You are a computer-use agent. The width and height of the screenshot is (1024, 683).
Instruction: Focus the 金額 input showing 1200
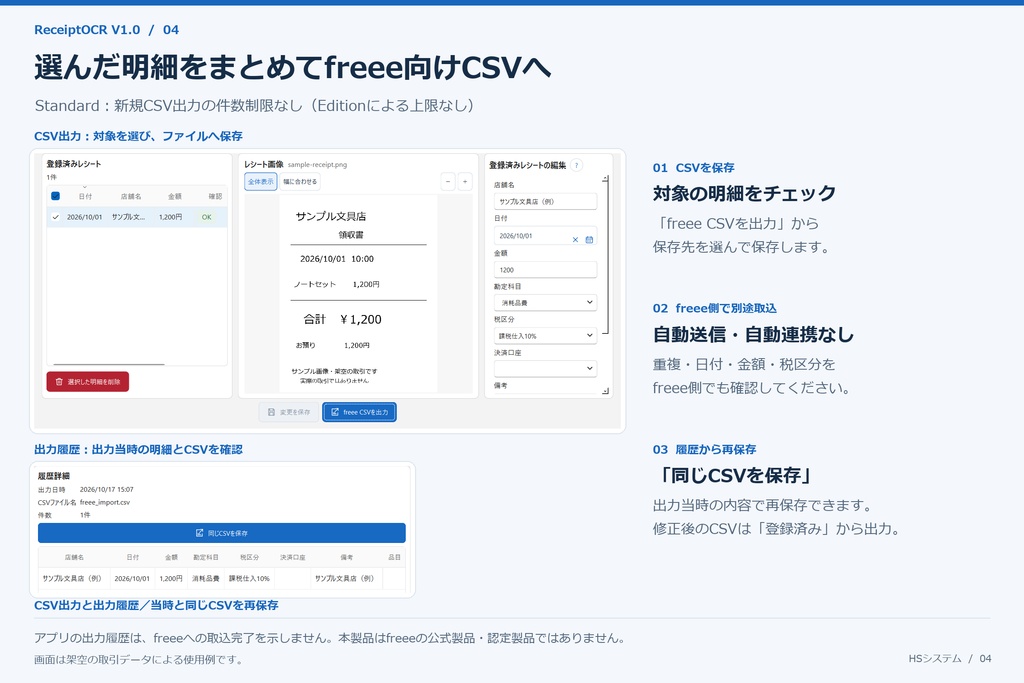pos(545,270)
